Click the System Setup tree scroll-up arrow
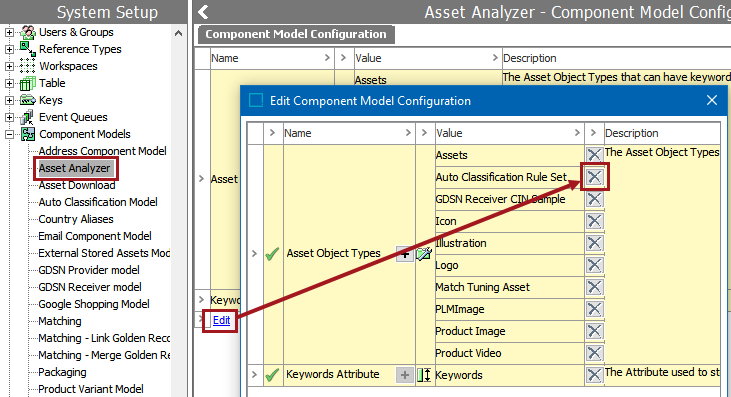This screenshot has width=731, height=397. tap(178, 34)
